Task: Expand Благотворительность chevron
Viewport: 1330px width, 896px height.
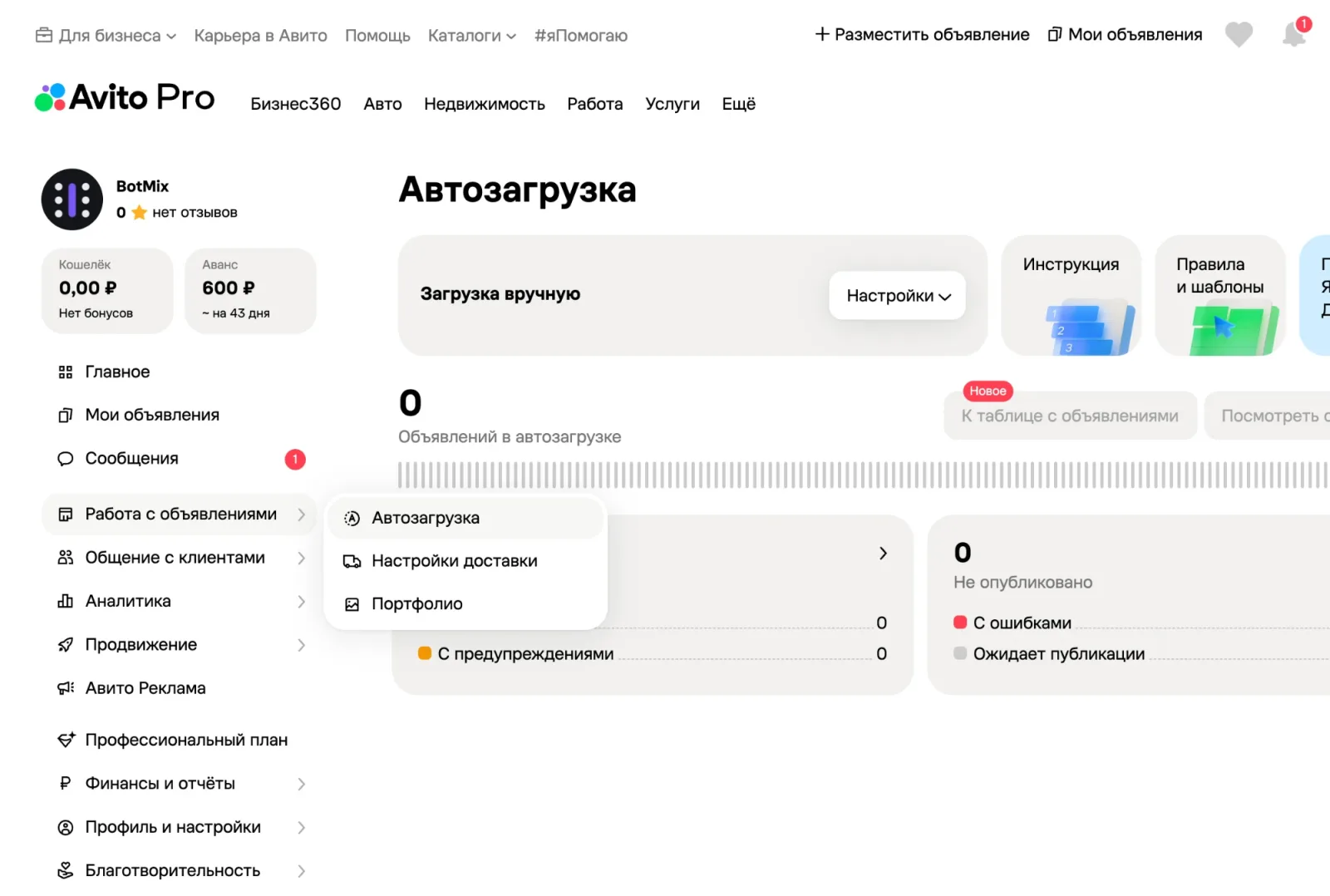Action: click(x=301, y=870)
